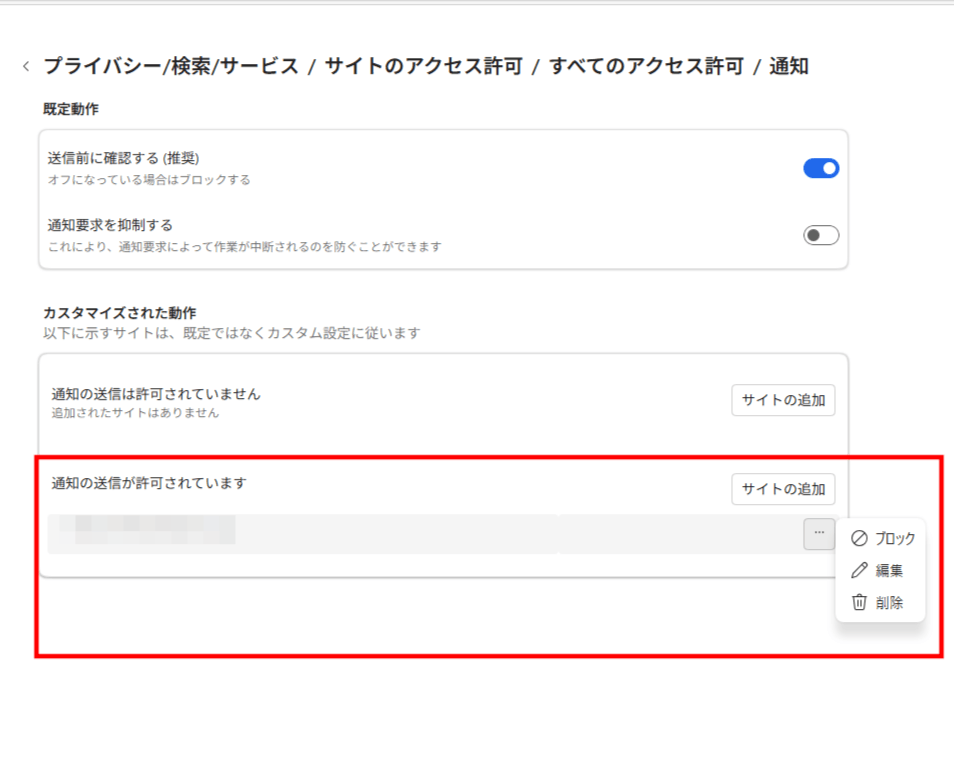954x763 pixels.
Task: Click サイトの追加 in the not-allowed section
Action: coord(783,400)
